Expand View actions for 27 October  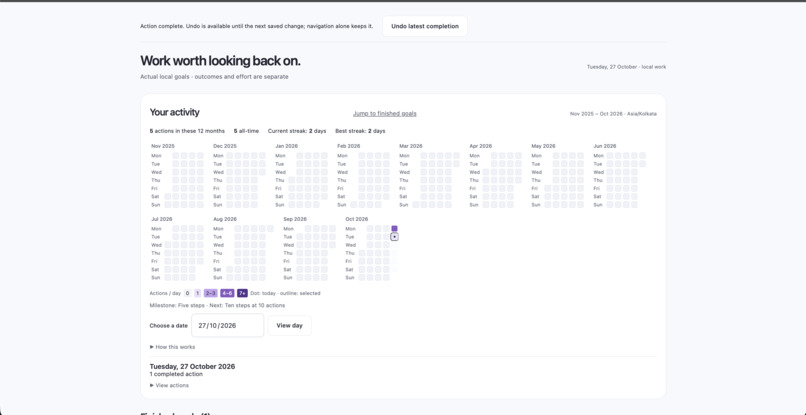169,385
